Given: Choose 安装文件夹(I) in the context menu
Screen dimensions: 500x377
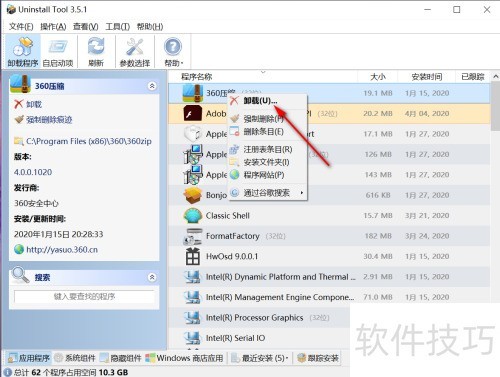Looking at the screenshot, I should (267, 162).
